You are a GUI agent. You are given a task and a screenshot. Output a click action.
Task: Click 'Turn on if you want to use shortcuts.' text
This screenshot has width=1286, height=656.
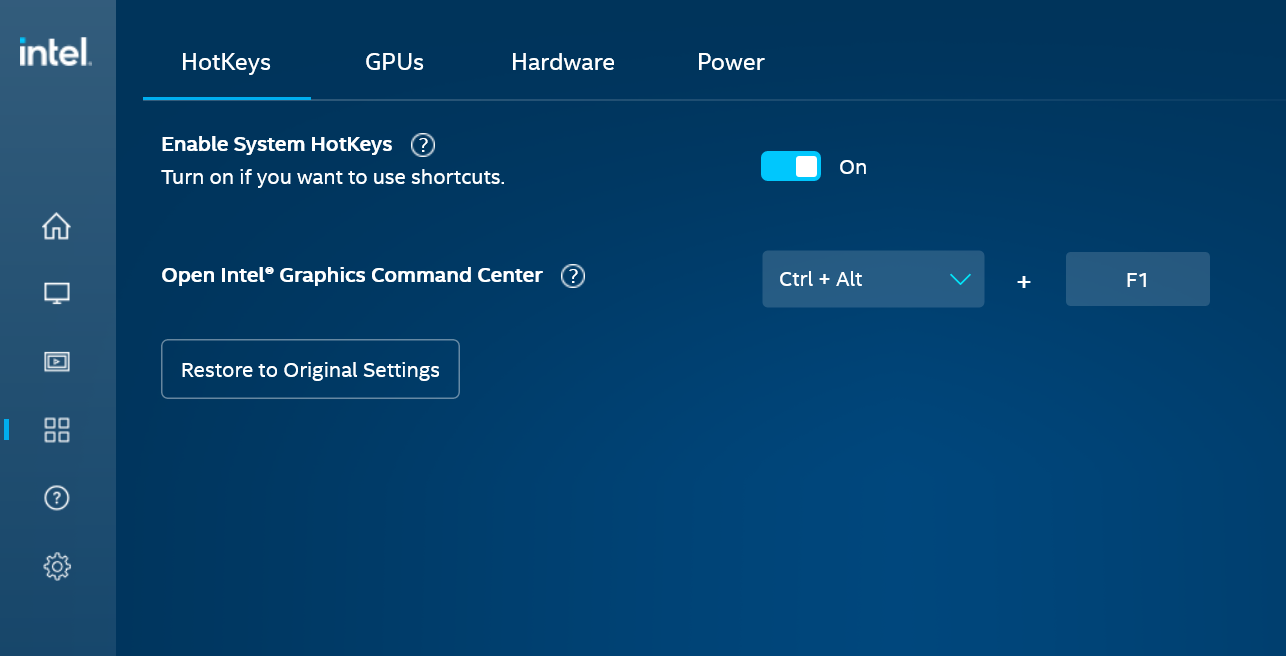(333, 178)
